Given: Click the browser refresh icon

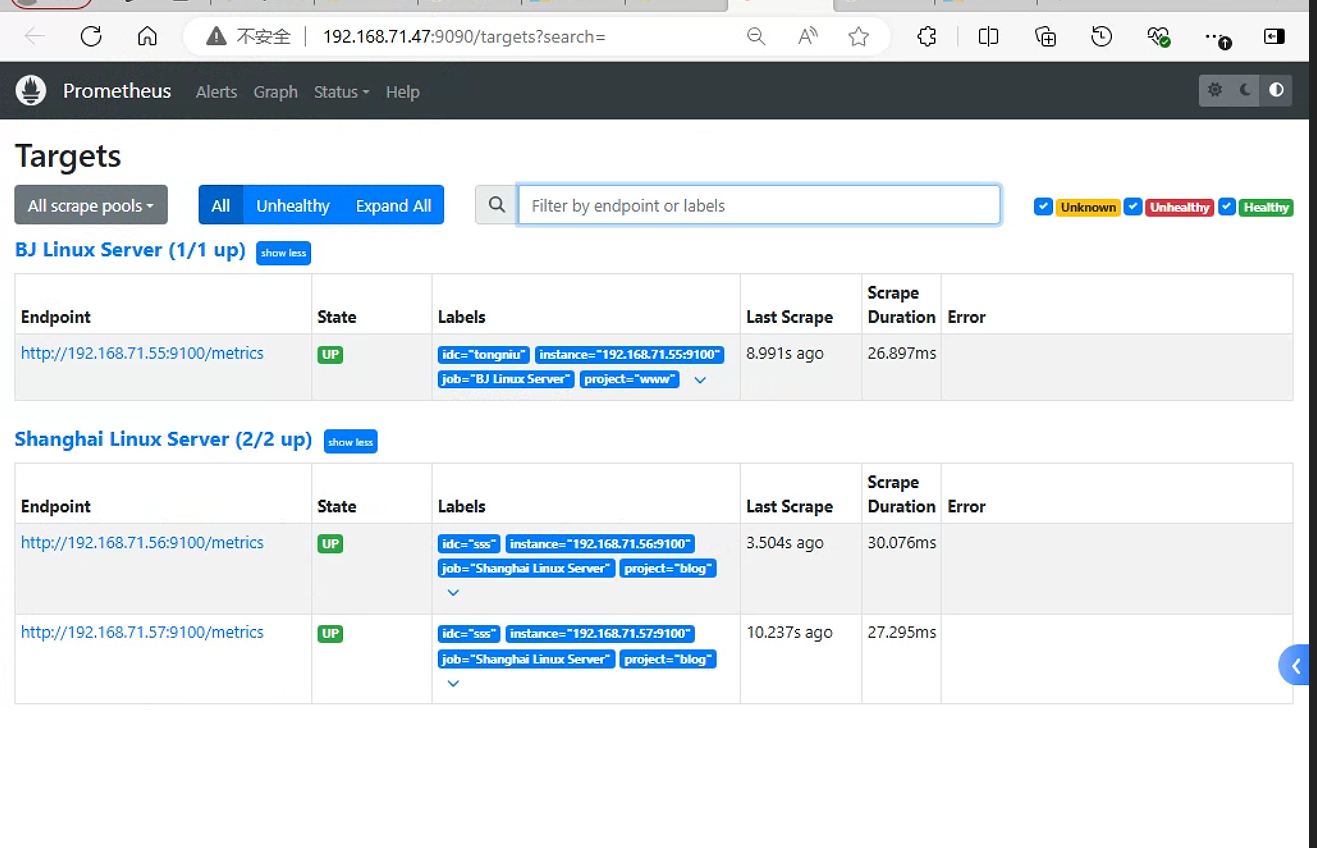Looking at the screenshot, I should (x=91, y=37).
